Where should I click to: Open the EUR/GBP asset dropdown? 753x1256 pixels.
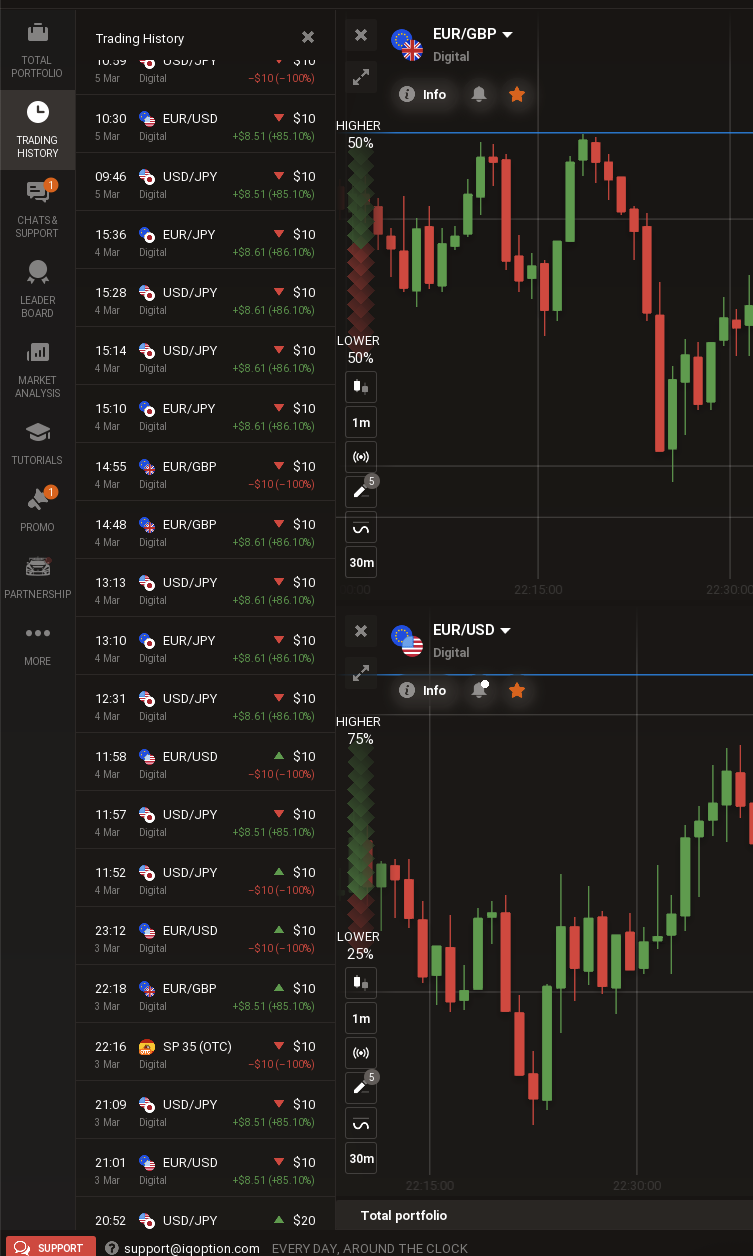pos(507,35)
